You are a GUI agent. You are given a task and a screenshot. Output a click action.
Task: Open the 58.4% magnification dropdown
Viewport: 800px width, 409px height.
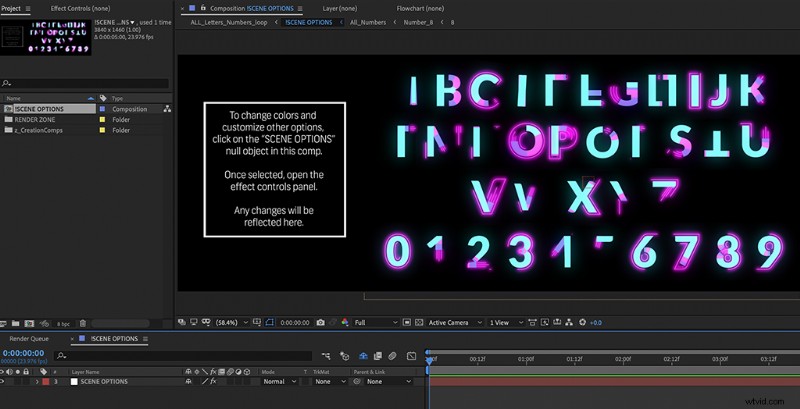(x=232, y=323)
